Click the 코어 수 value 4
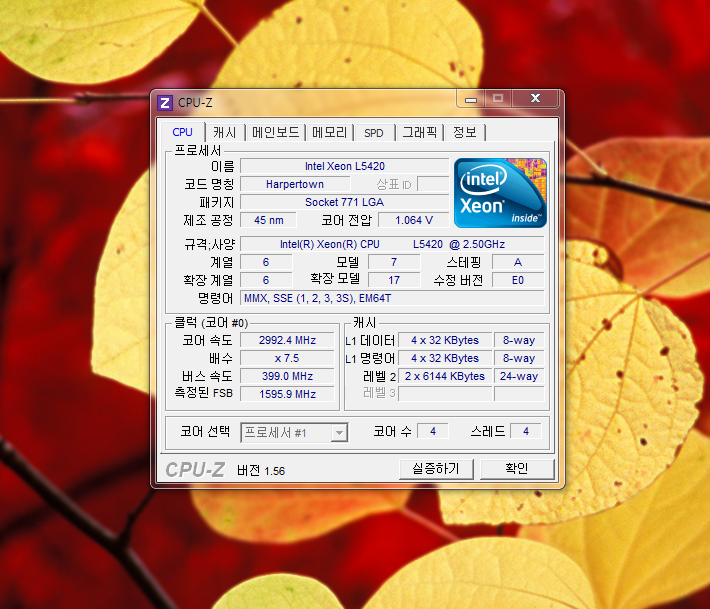 (x=433, y=431)
